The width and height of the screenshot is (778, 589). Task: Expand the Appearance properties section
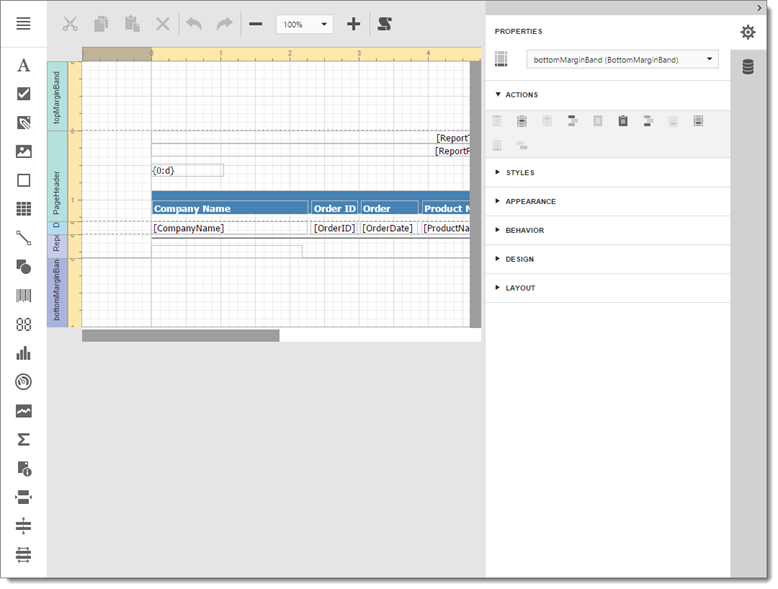[530, 202]
